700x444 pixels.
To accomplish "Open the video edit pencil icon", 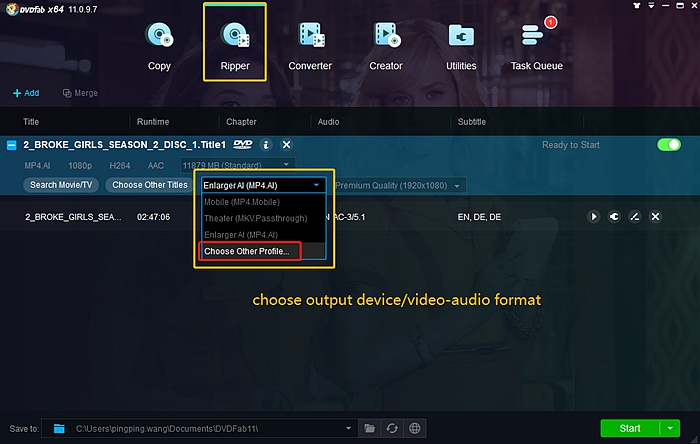I will pos(634,217).
